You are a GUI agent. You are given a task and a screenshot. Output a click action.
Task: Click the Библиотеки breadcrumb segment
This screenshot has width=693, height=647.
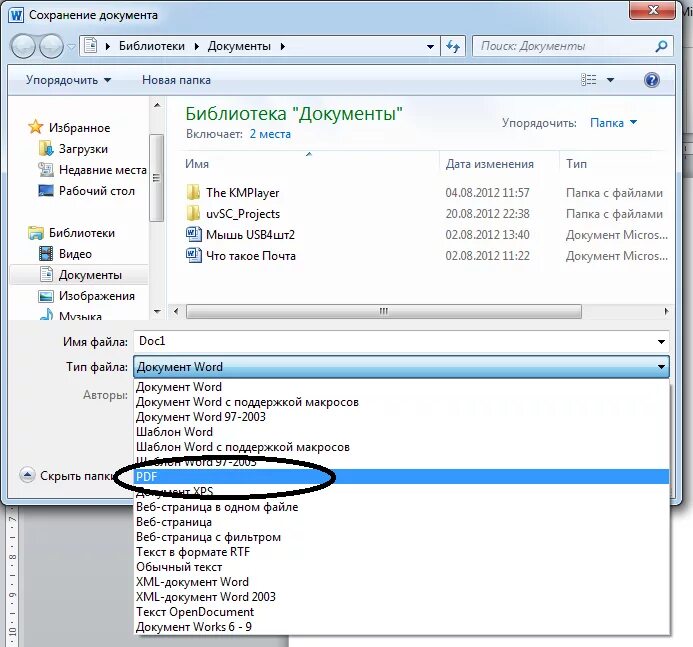tap(152, 46)
